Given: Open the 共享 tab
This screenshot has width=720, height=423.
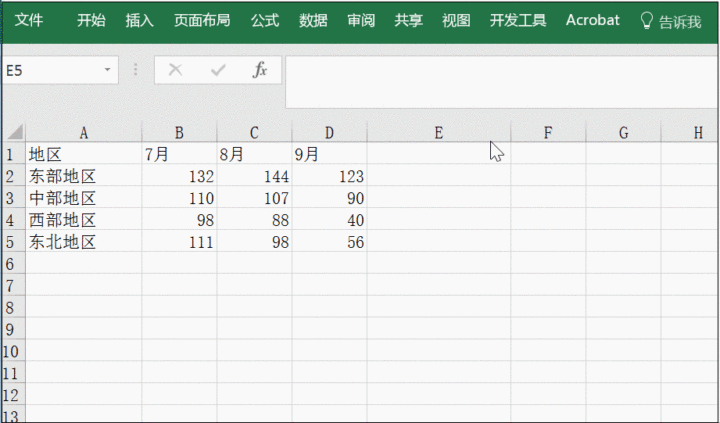Looking at the screenshot, I should click(408, 20).
